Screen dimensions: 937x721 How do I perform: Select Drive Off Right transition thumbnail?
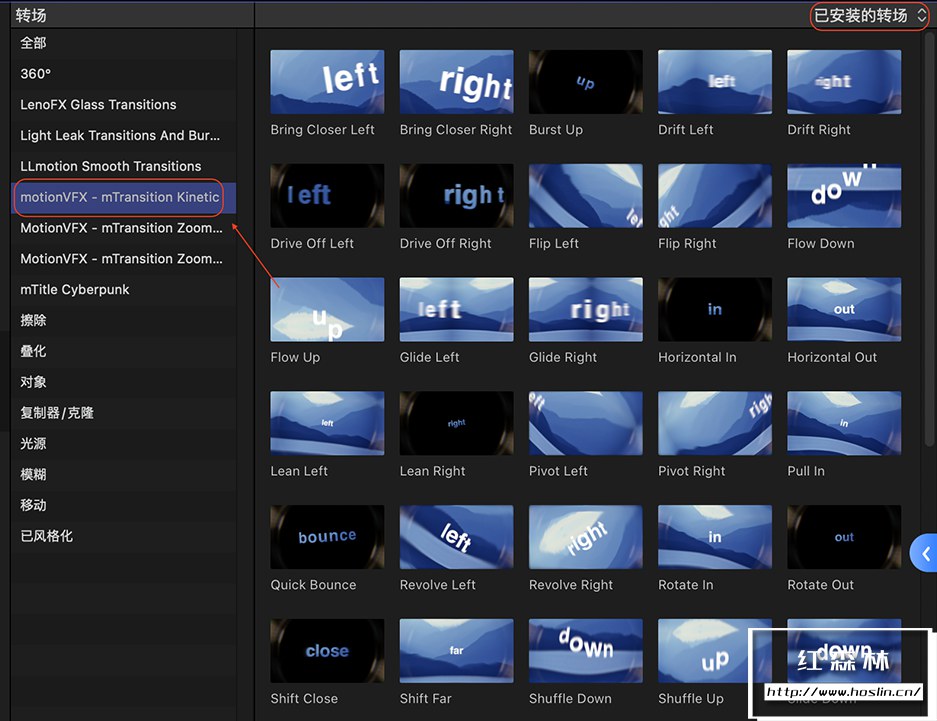pos(457,195)
